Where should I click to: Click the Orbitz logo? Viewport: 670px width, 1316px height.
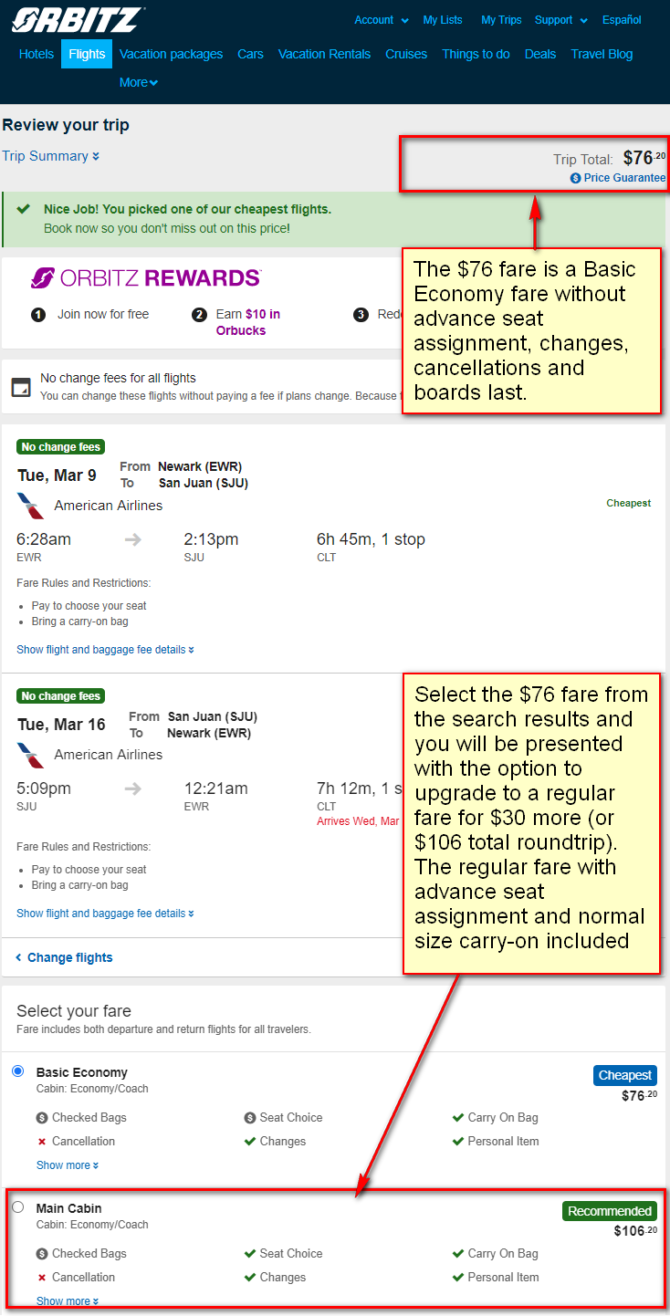77,19
